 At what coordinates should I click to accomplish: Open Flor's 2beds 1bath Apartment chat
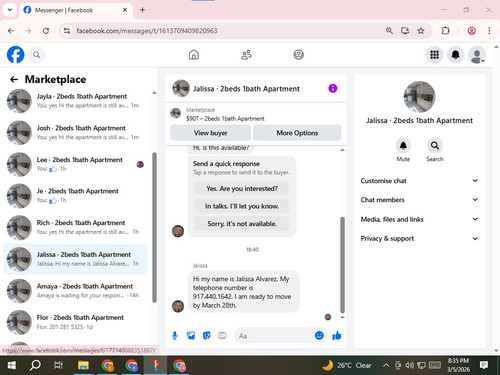tap(76, 322)
